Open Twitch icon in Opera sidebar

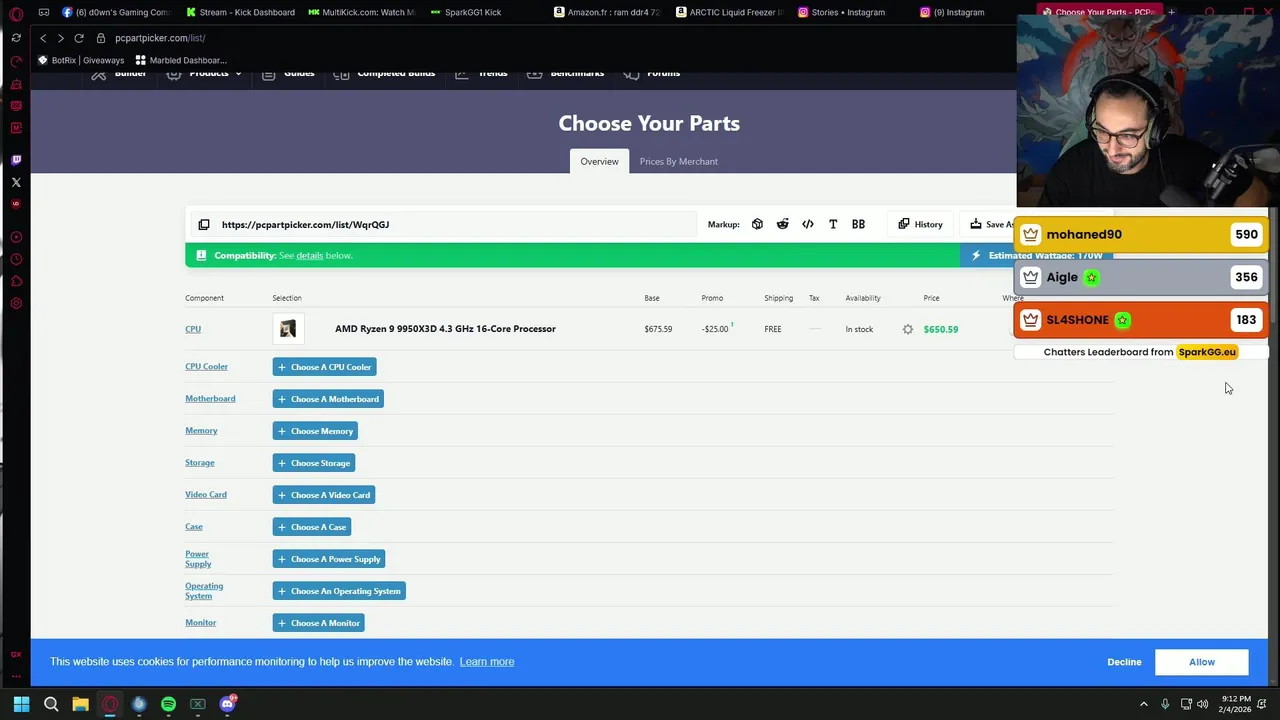click(x=16, y=160)
